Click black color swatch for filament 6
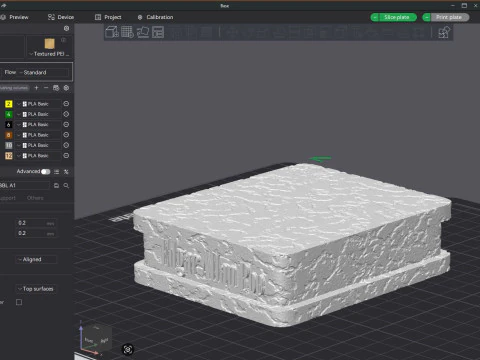 [x=9, y=125]
